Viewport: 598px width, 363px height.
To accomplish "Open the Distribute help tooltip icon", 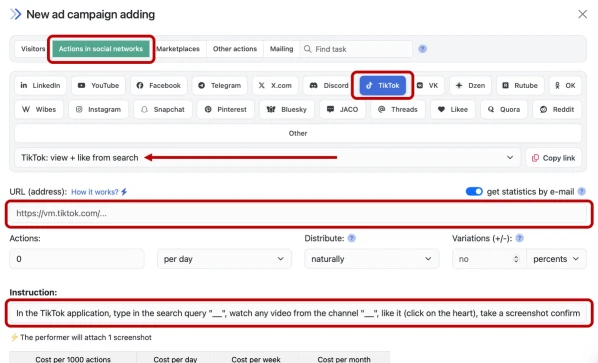I will [x=352, y=238].
